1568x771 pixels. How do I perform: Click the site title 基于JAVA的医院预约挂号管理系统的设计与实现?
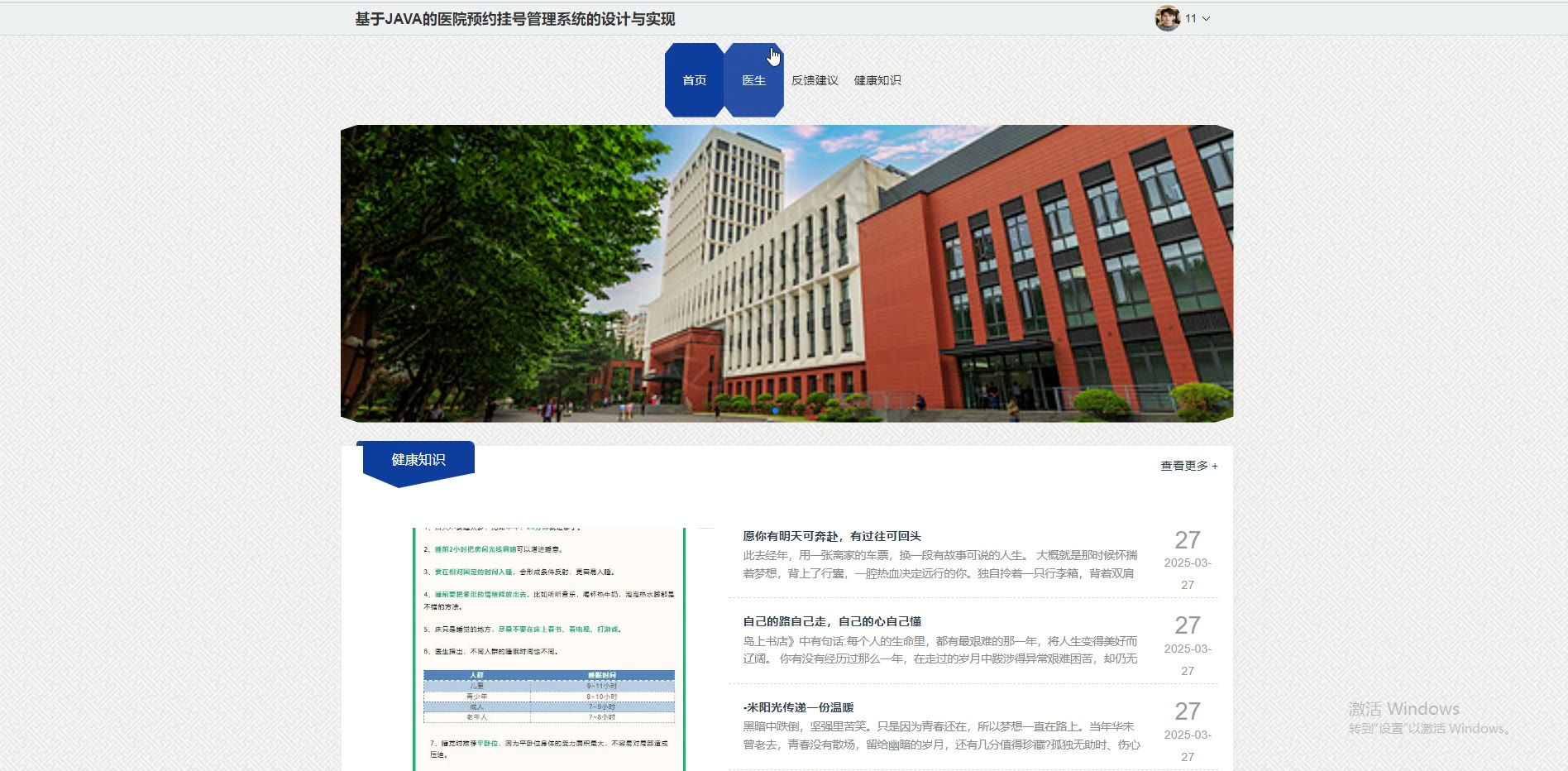coord(515,19)
